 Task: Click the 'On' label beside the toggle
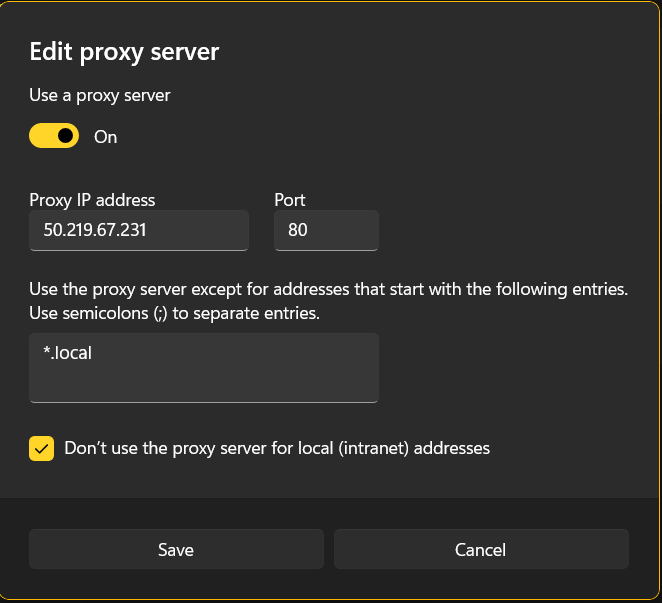(x=105, y=137)
